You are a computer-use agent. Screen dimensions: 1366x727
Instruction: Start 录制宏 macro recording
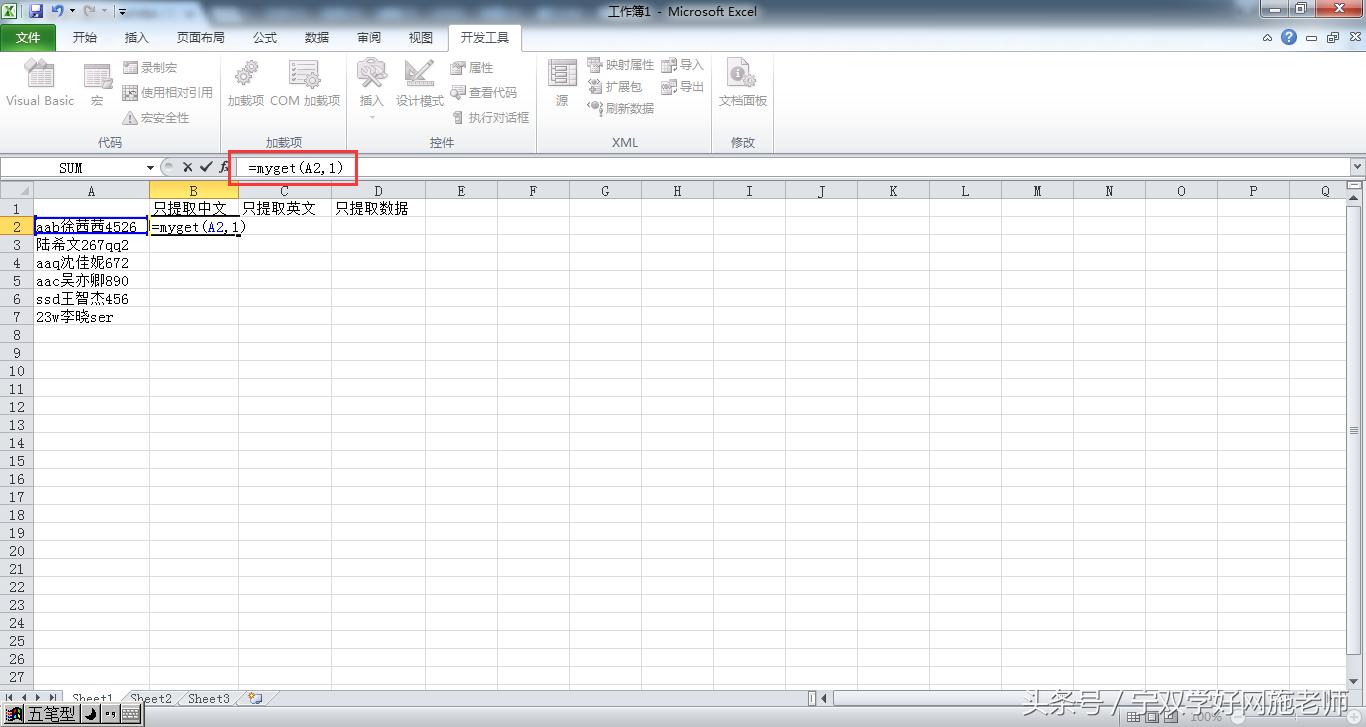pyautogui.click(x=150, y=67)
